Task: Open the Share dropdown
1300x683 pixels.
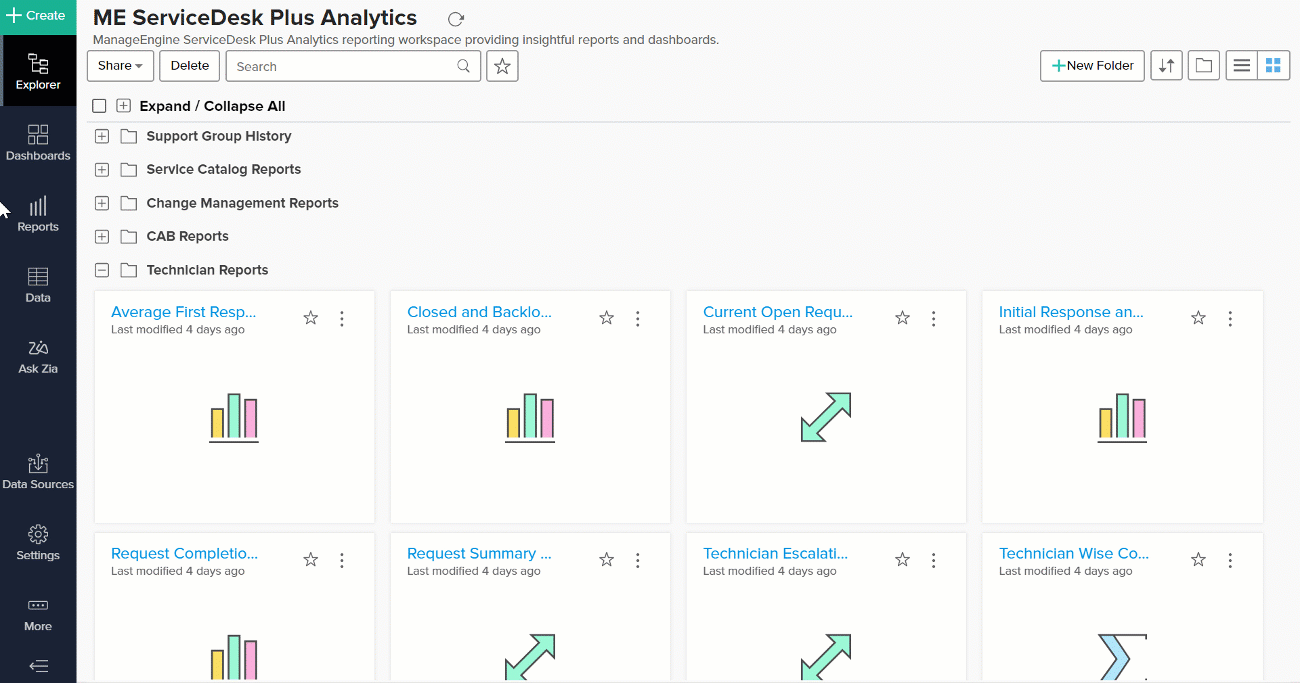Action: coord(120,66)
